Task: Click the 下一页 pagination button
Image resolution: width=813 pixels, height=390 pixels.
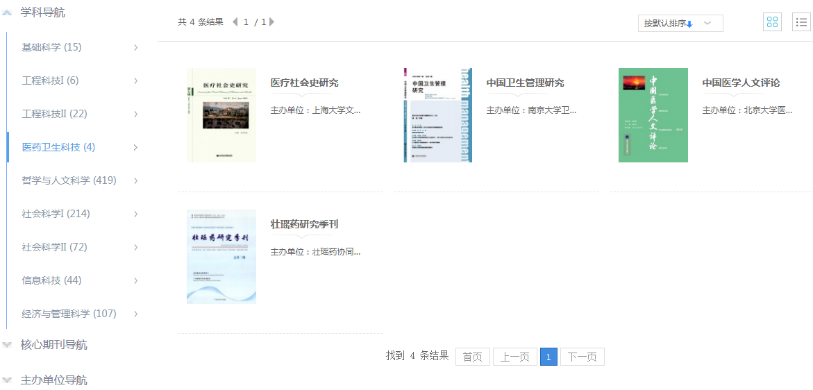Action: click(582, 357)
